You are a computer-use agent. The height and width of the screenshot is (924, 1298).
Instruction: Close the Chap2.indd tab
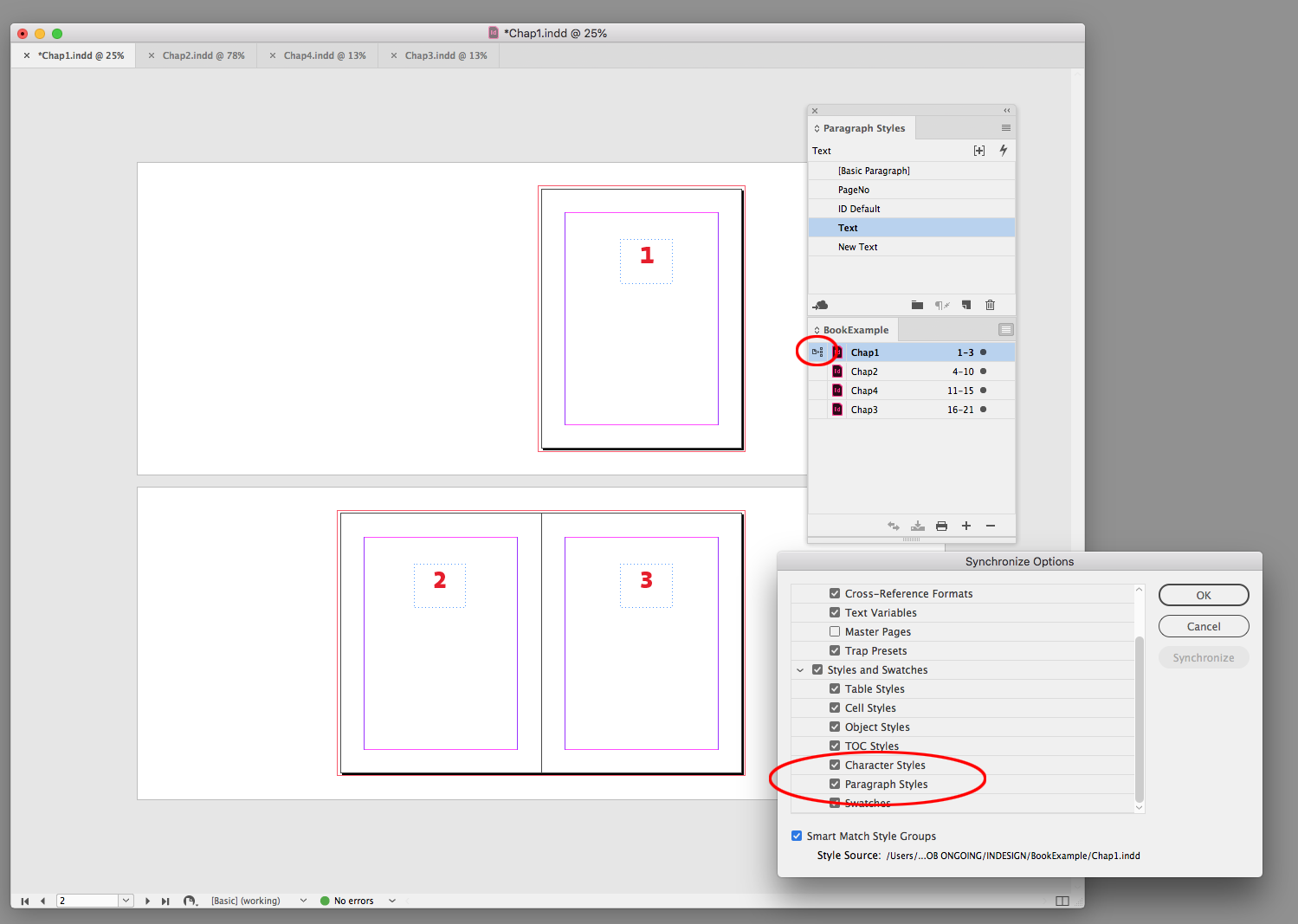pyautogui.click(x=152, y=55)
